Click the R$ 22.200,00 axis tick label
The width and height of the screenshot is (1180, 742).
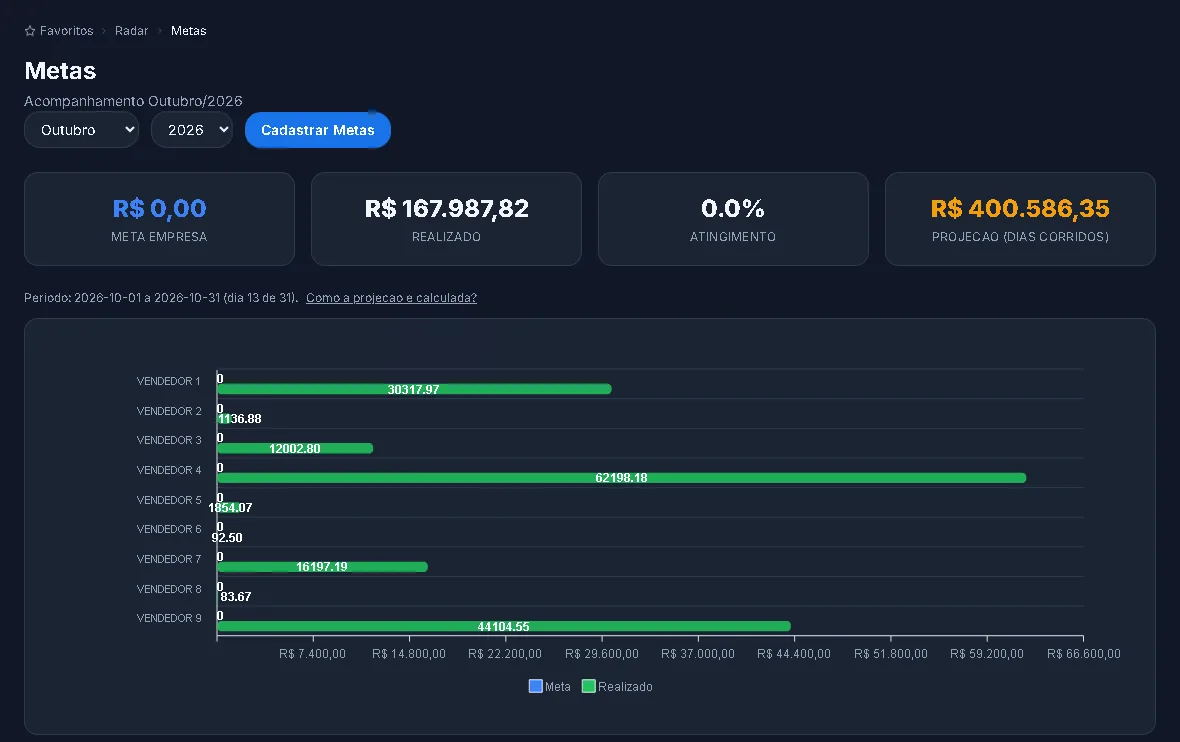click(x=505, y=654)
